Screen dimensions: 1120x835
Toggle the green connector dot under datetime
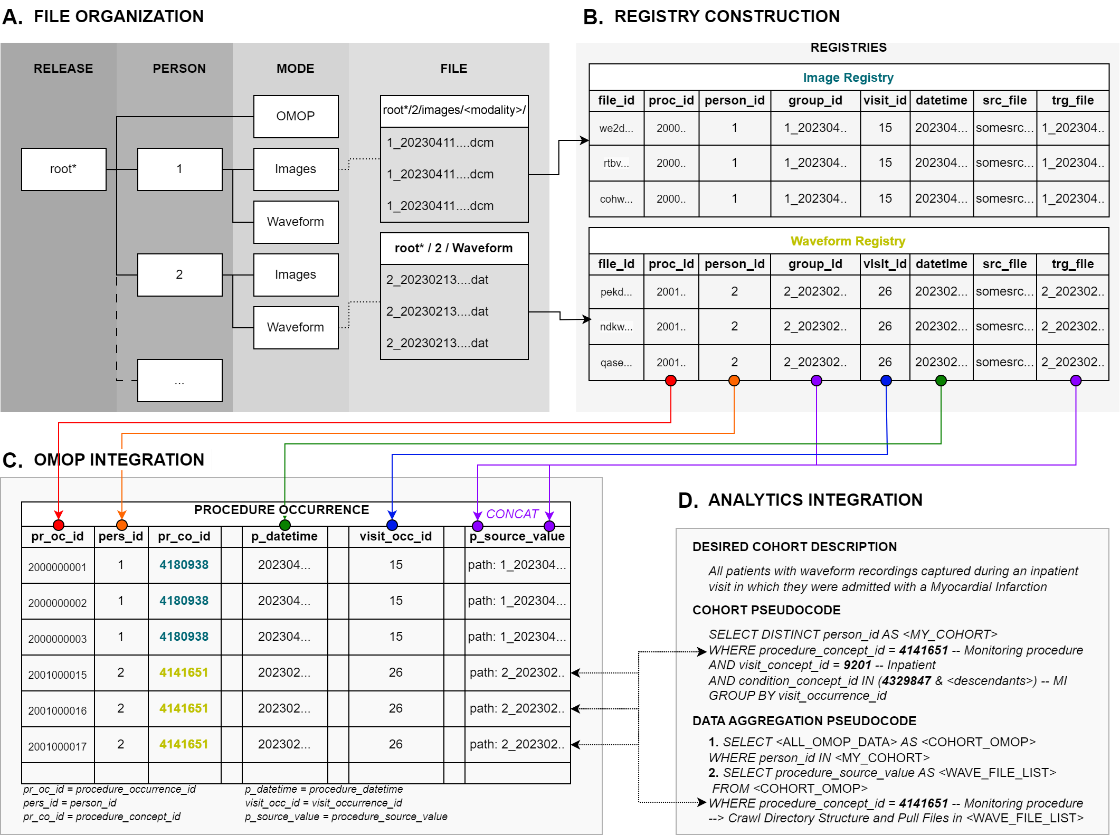tap(940, 380)
